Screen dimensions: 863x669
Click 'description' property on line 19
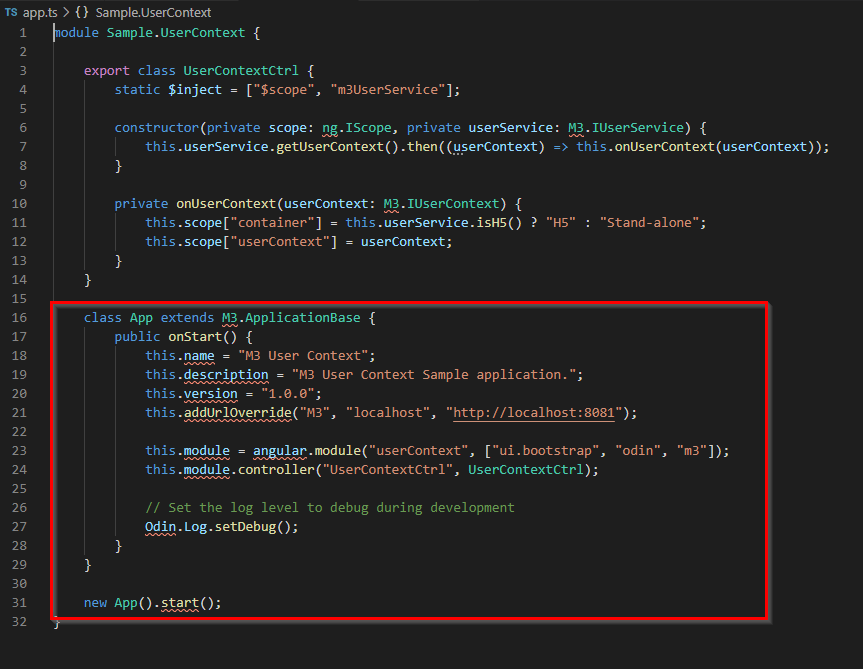point(226,375)
